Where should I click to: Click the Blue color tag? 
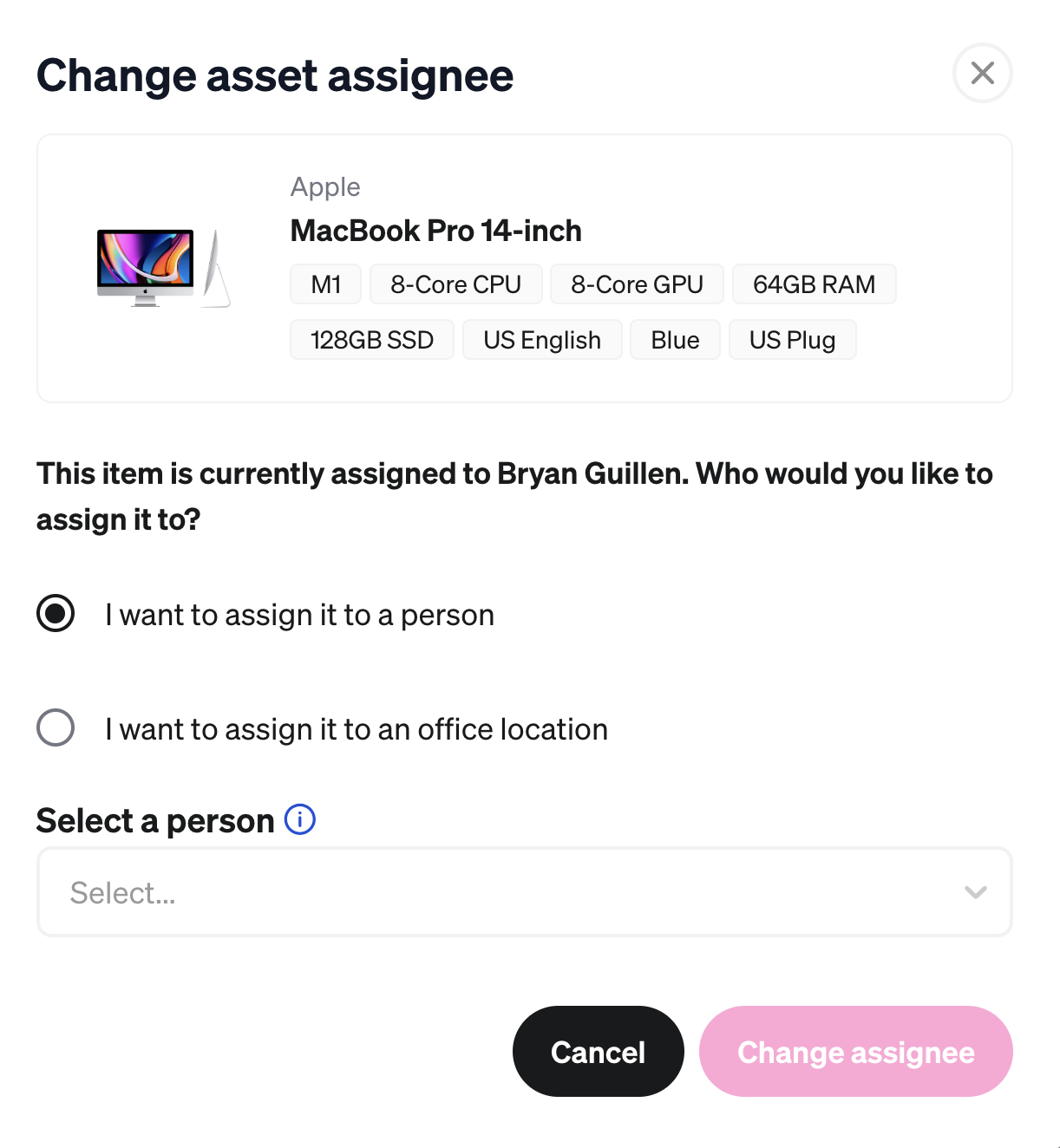coord(676,340)
